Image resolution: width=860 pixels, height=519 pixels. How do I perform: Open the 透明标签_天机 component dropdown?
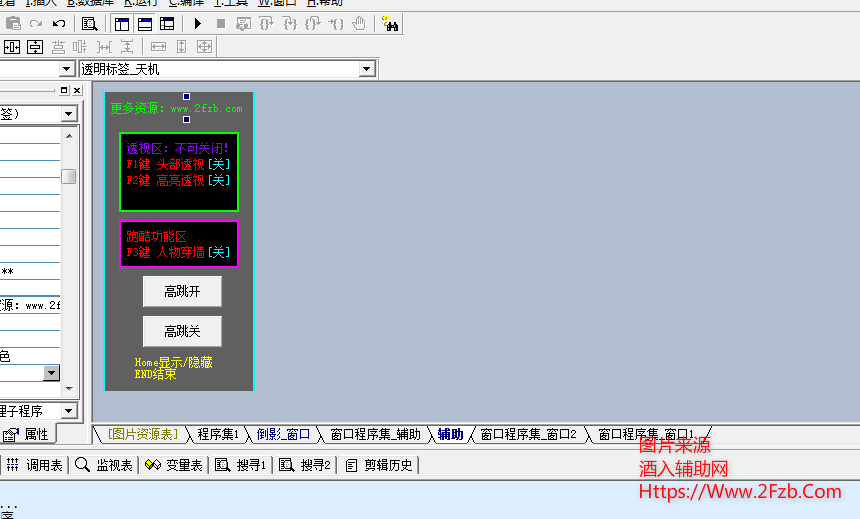pyautogui.click(x=367, y=69)
